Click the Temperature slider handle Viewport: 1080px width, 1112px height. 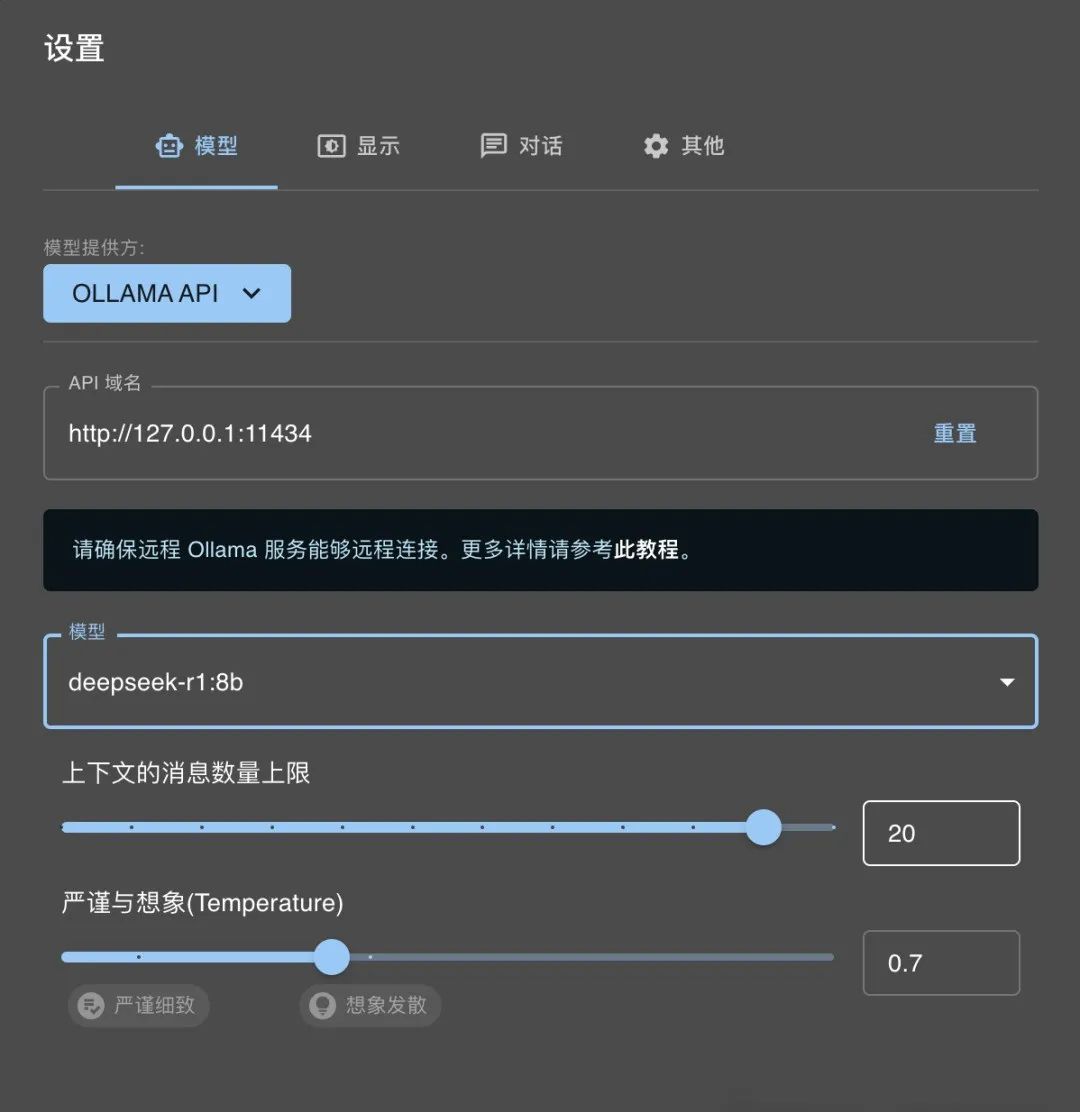click(332, 957)
